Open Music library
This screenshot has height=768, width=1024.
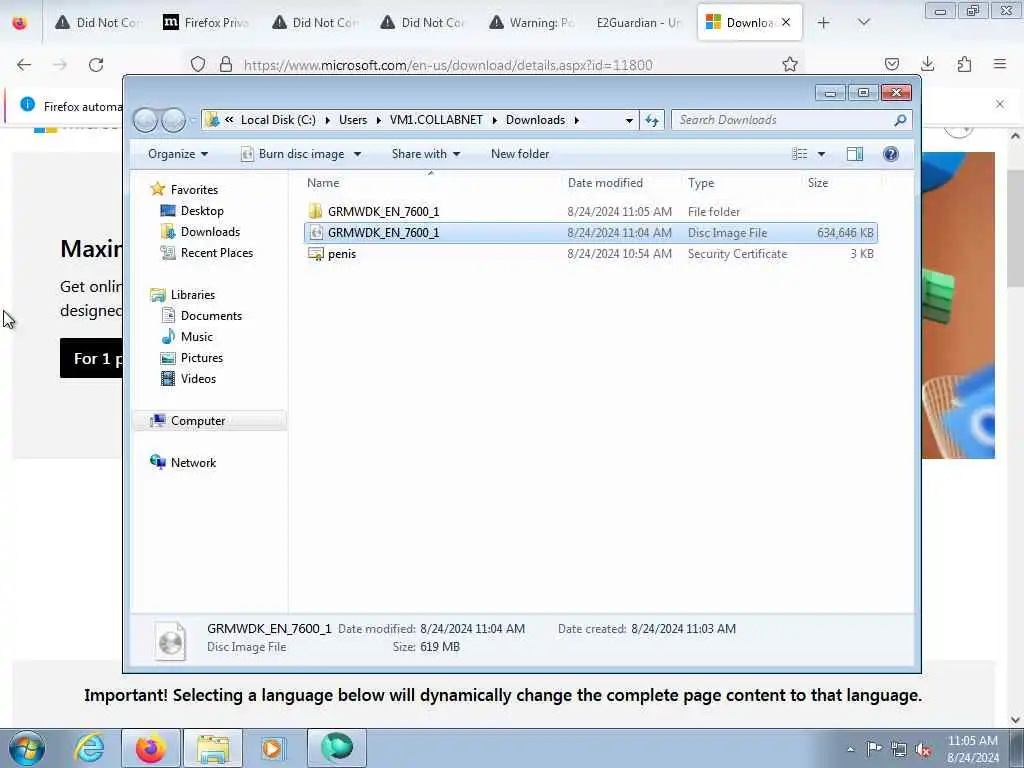click(197, 337)
